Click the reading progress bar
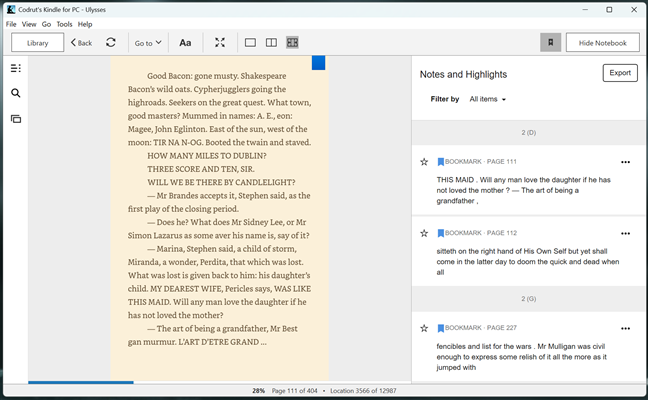The image size is (648, 400). (x=220, y=382)
